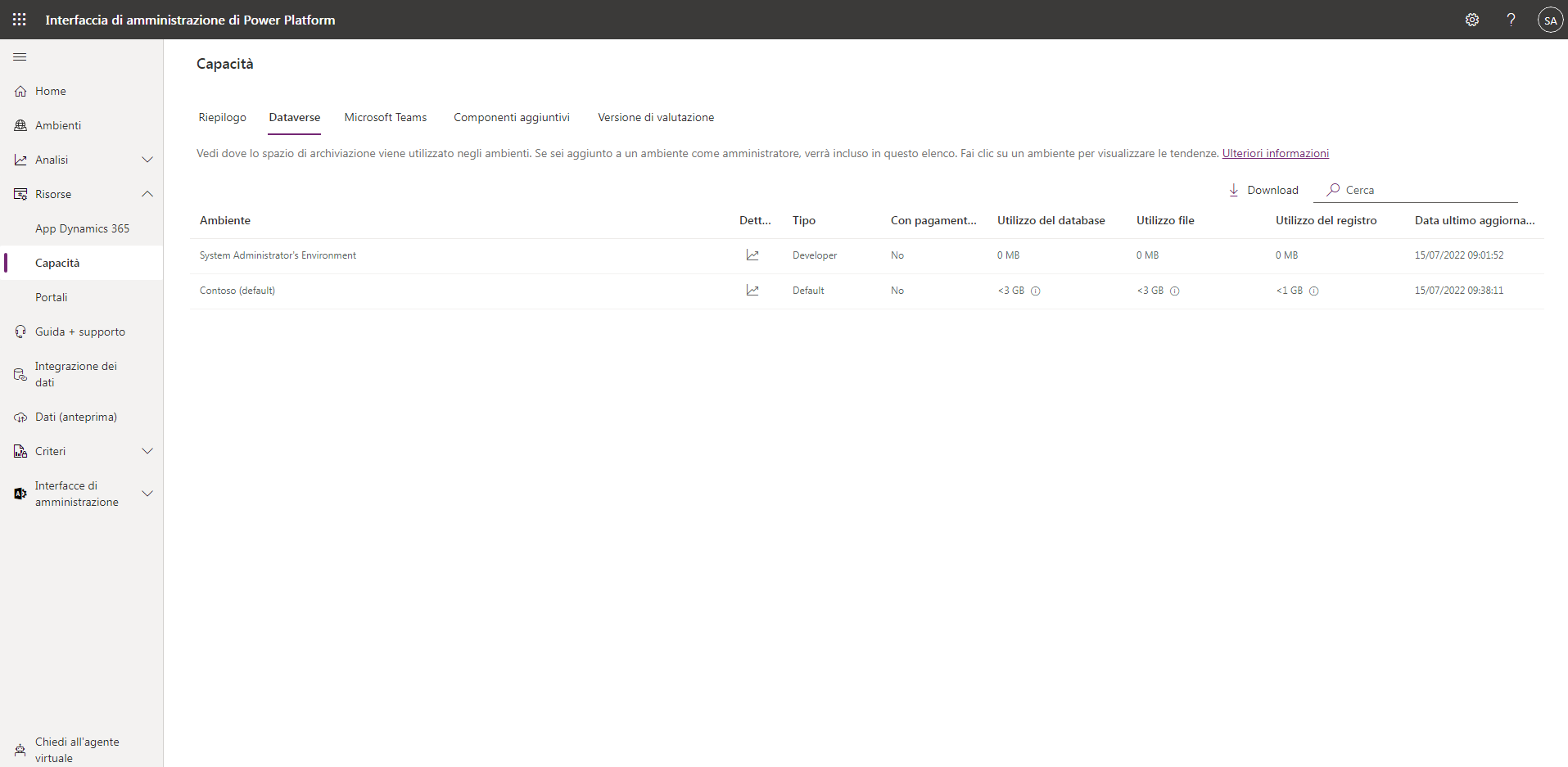Screen dimensions: 1568x767
Task: Select Contoso (default) row name
Action: [x=237, y=291]
